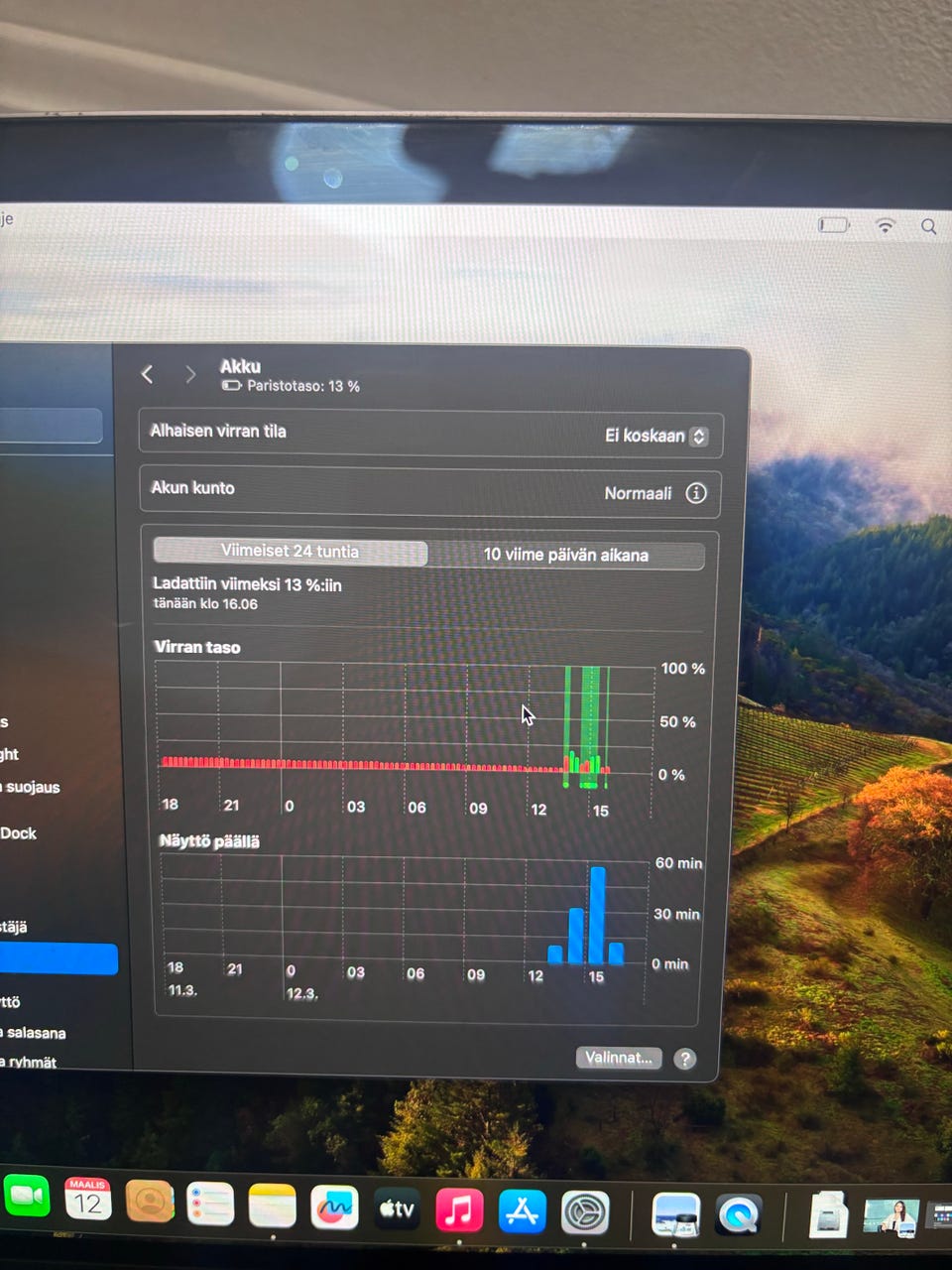Select the Dock item in settings sidebar
952x1270 pixels.
click(18, 833)
